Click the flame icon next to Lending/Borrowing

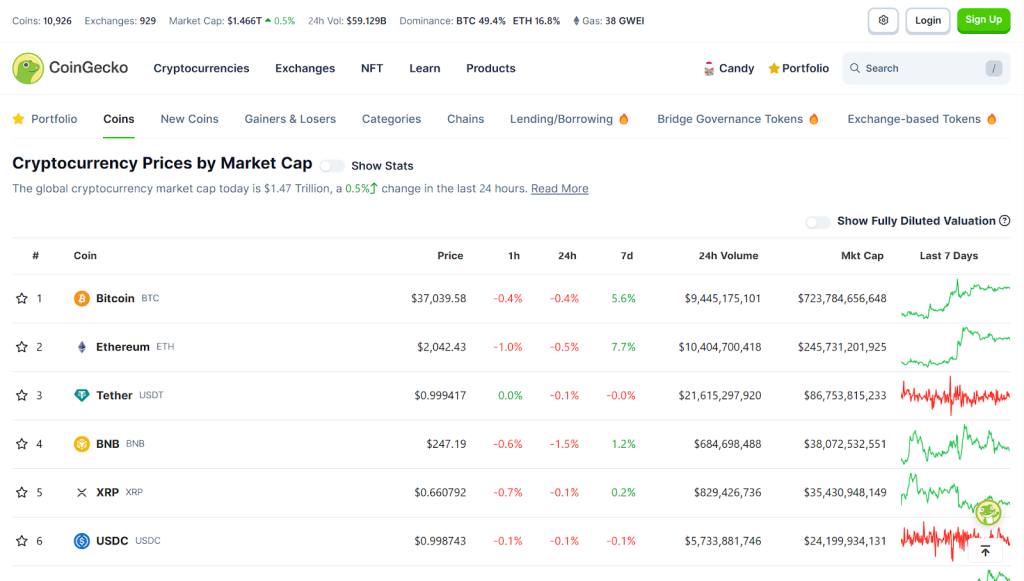(x=624, y=119)
